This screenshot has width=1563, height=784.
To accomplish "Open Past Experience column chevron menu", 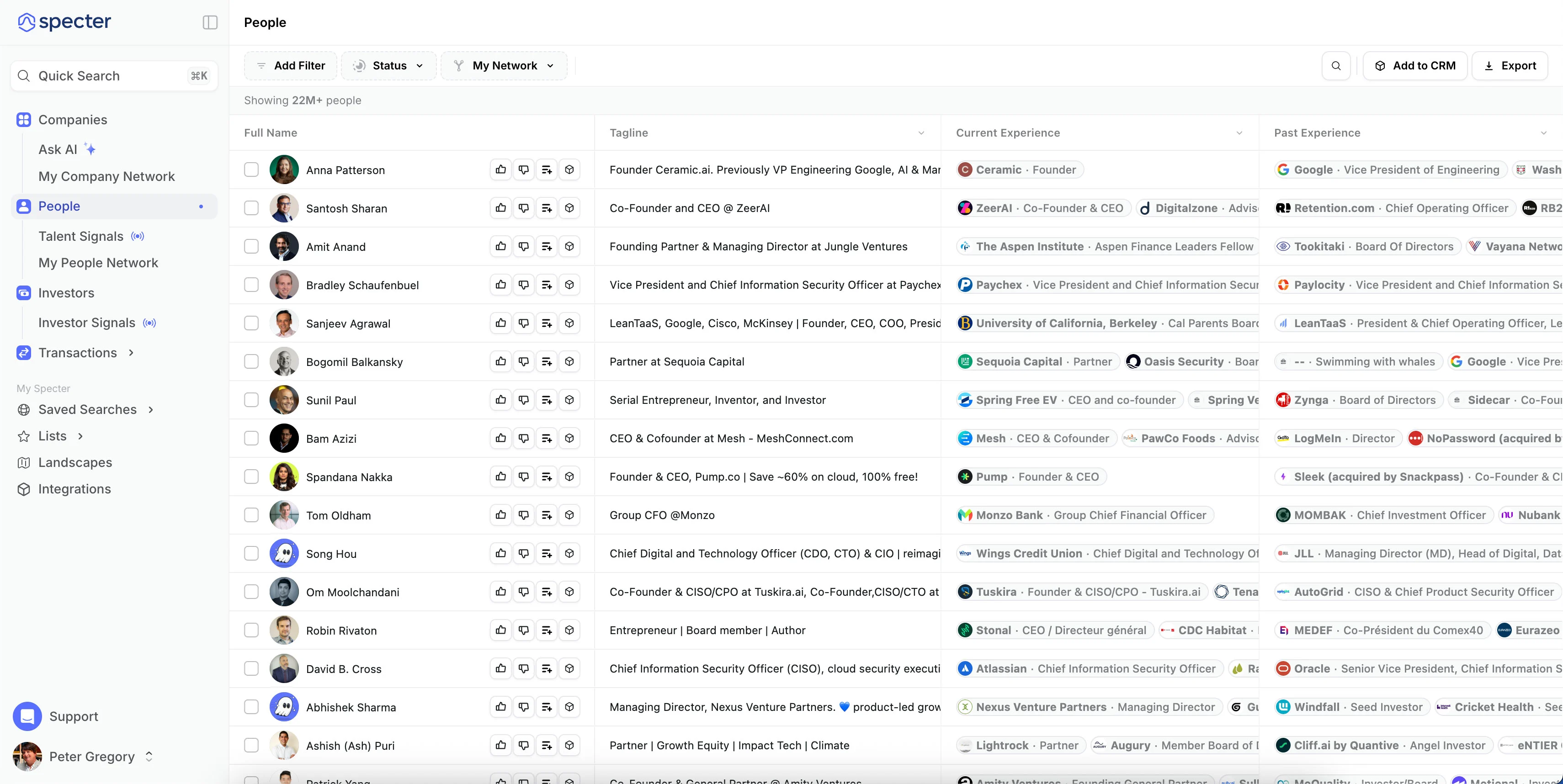I will pos(1544,133).
